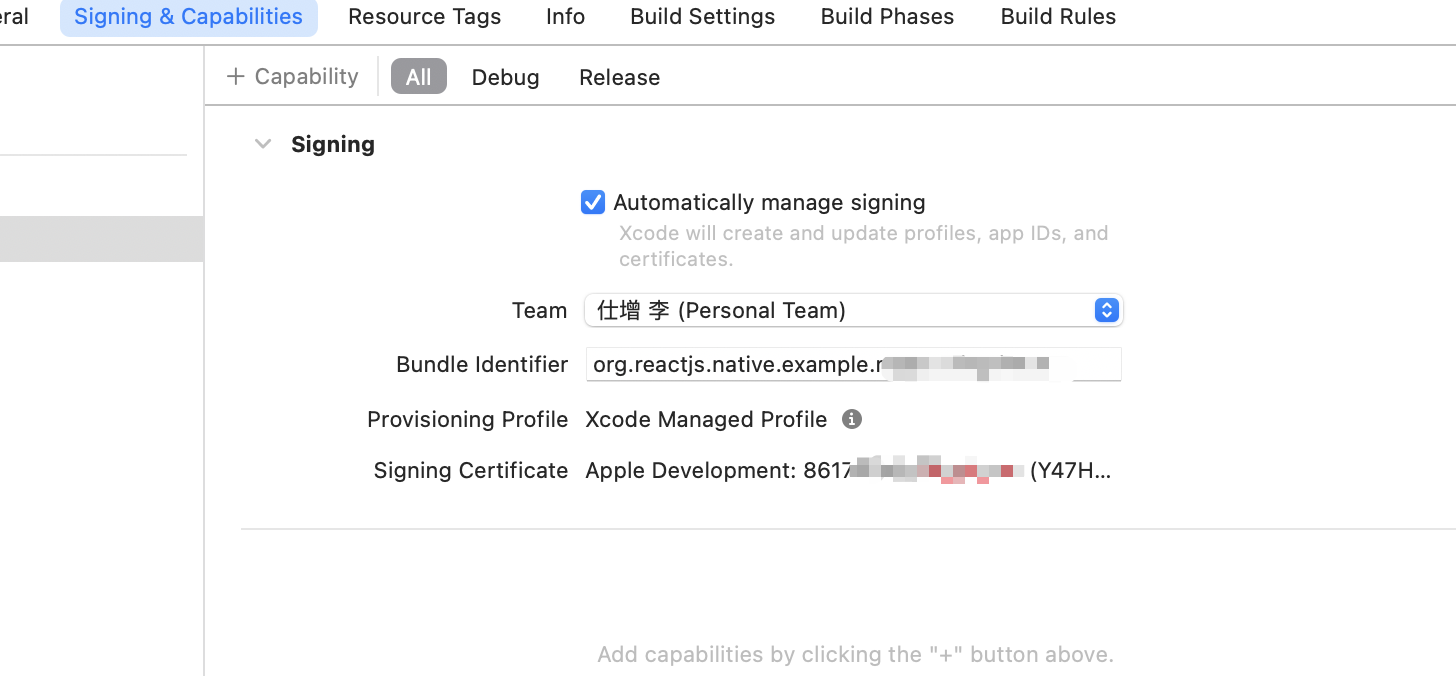Click the Xcode Managed Profile text
This screenshot has height=676, width=1456.
tap(706, 419)
